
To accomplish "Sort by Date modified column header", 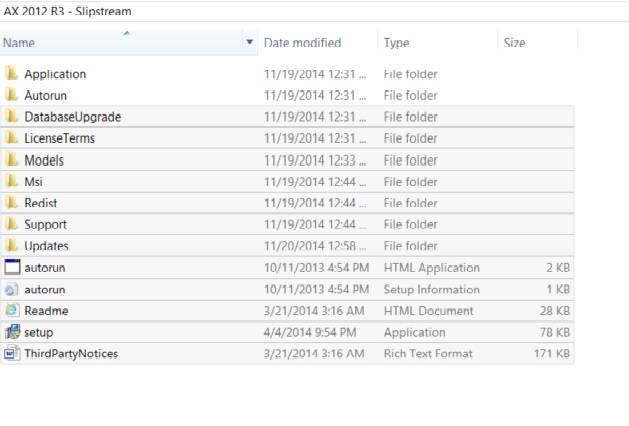I will click(x=302, y=43).
